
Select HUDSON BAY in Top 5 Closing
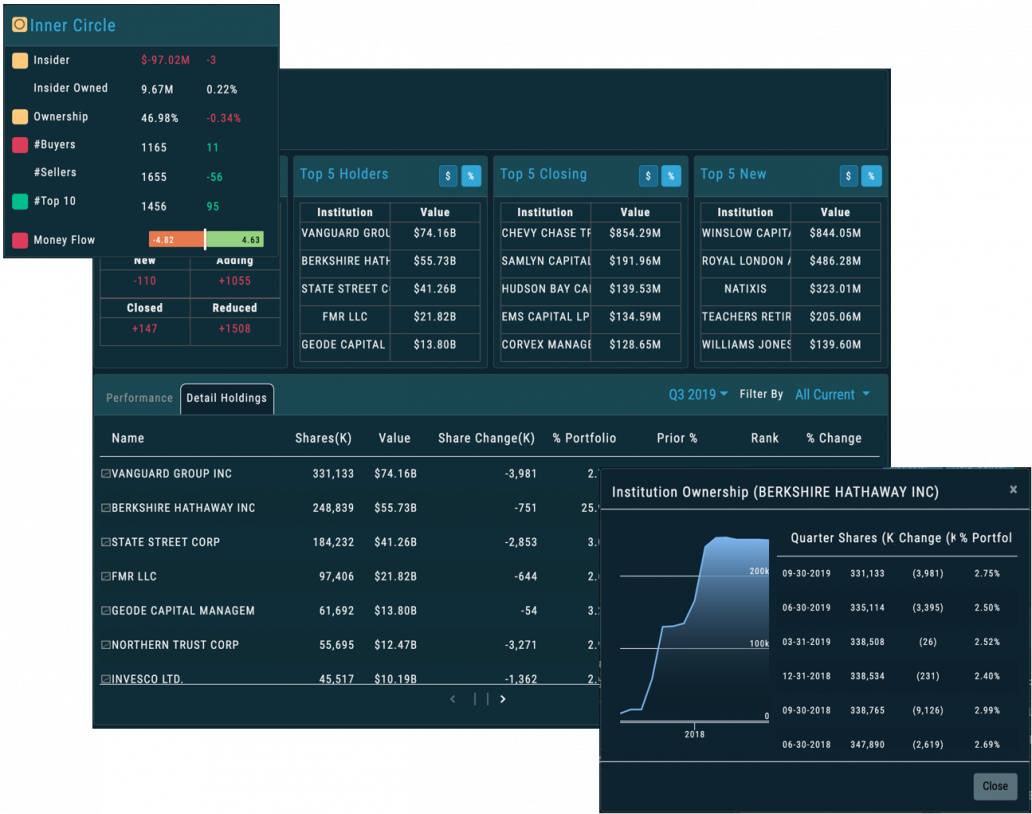tap(546, 290)
